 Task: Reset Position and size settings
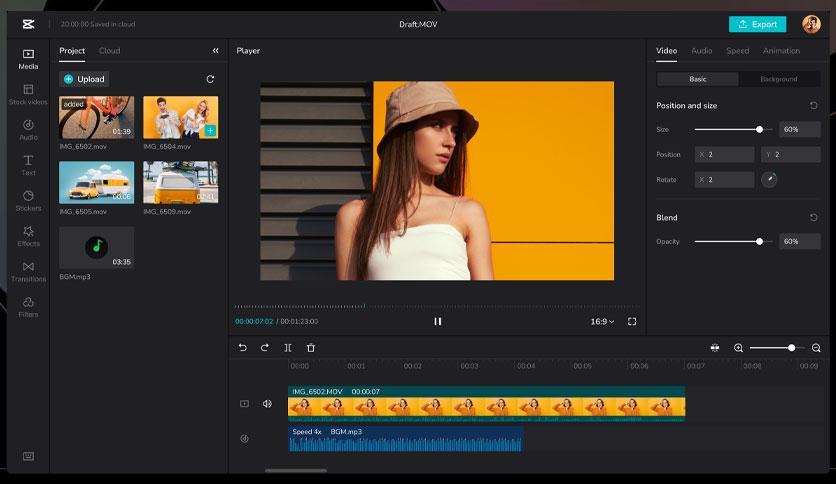coord(814,106)
